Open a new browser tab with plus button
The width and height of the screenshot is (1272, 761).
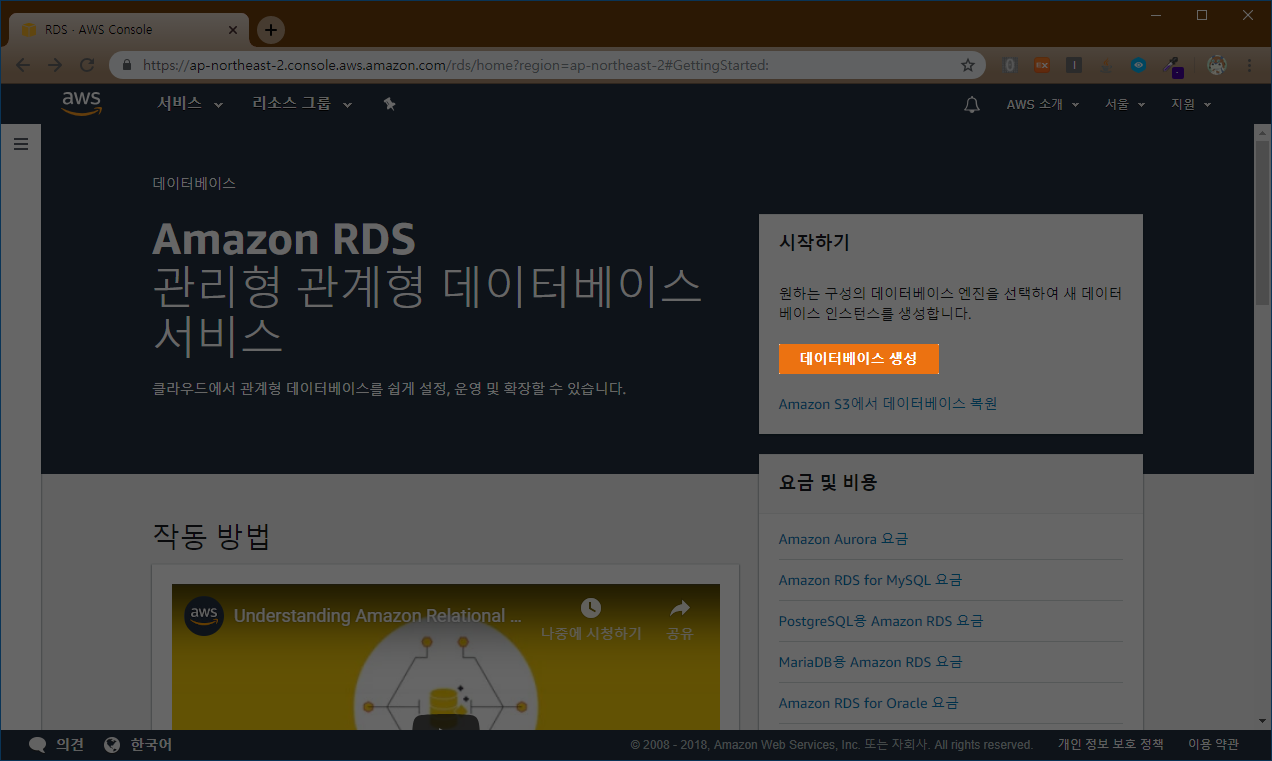click(271, 30)
